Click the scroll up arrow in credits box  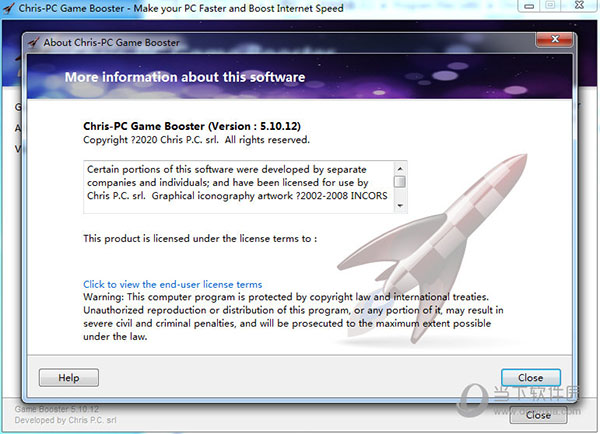pyautogui.click(x=400, y=169)
